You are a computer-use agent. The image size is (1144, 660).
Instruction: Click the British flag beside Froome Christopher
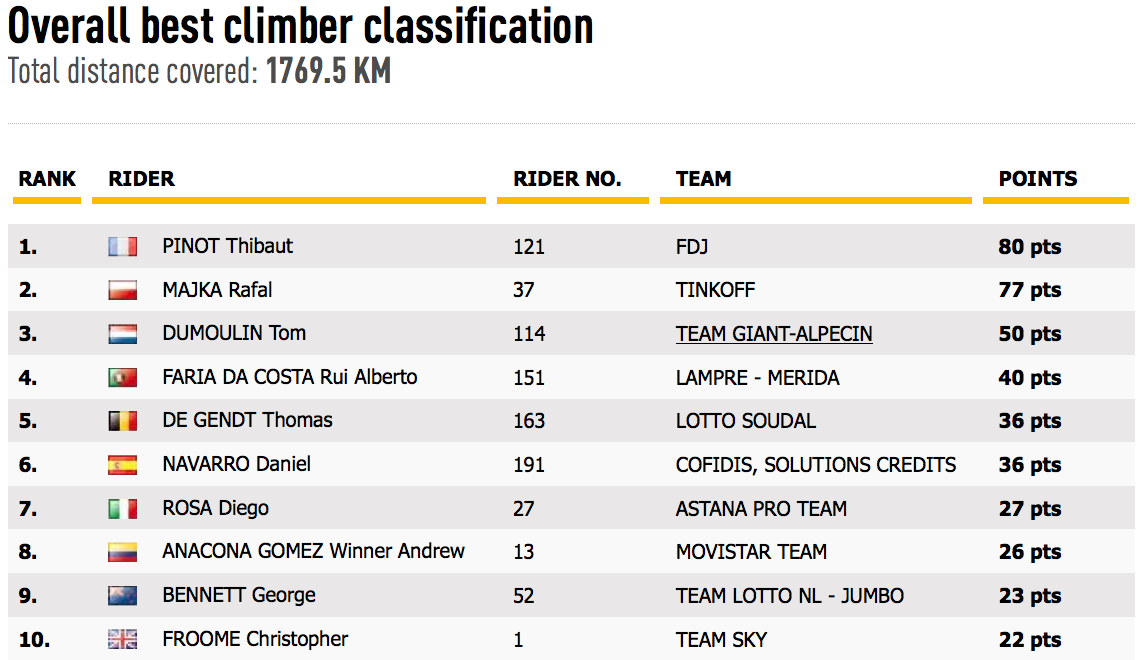click(x=123, y=640)
